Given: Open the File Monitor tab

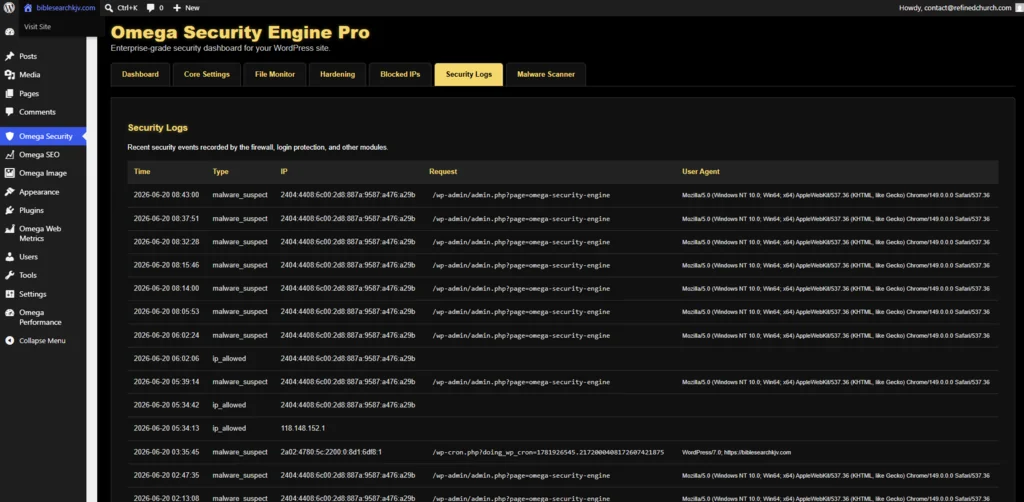Looking at the screenshot, I should pos(275,74).
